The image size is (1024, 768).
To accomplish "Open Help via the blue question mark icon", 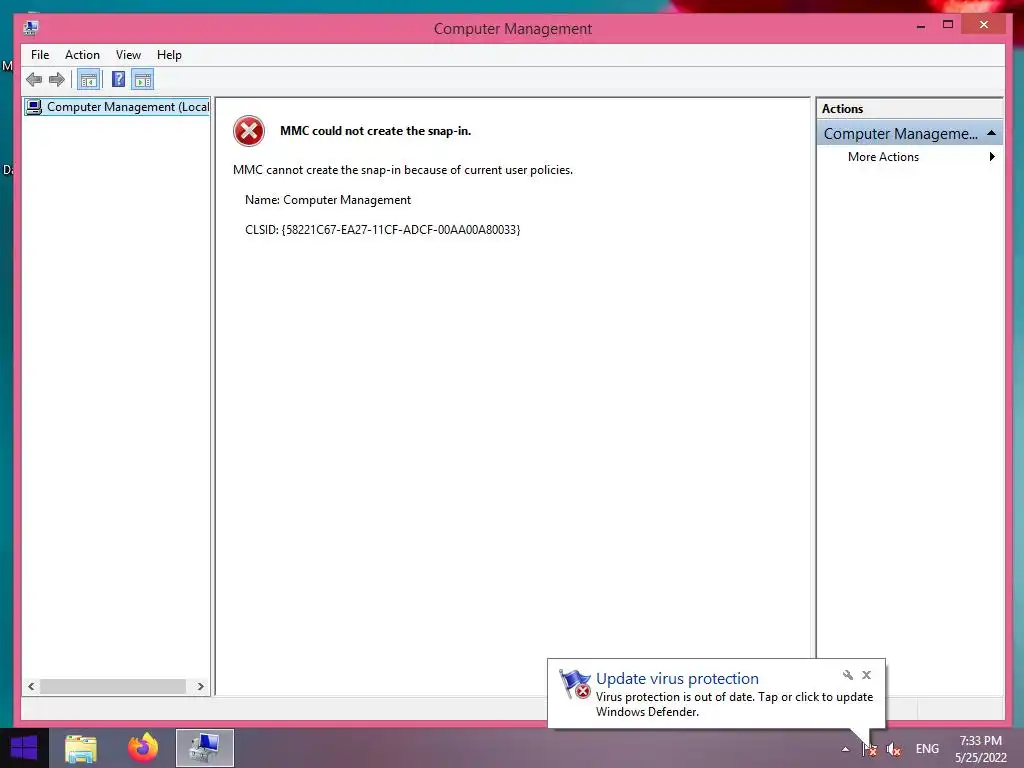I will tap(118, 80).
